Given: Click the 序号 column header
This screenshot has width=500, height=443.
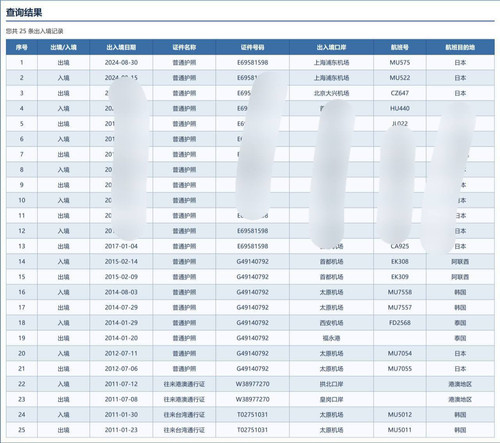Looking at the screenshot, I should pos(22,47).
